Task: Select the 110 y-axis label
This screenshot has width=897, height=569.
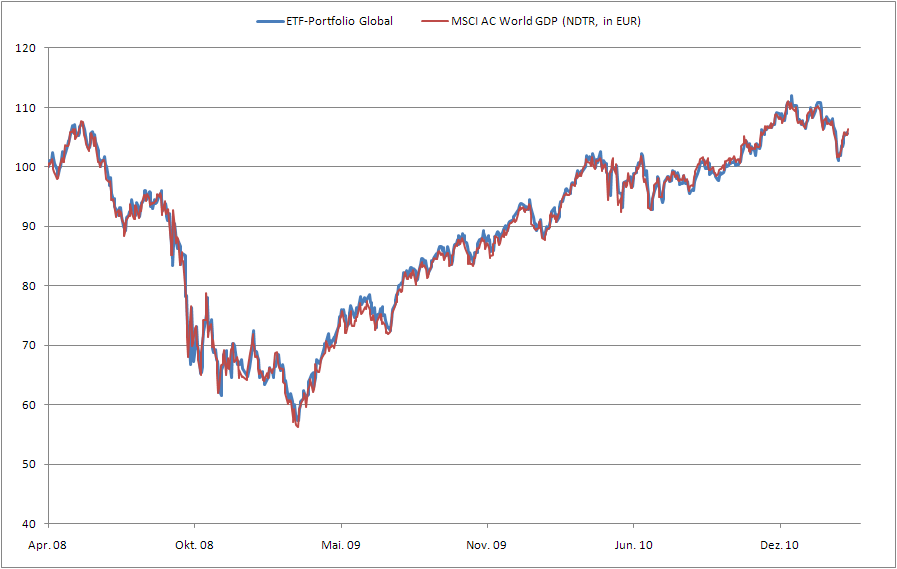Action: pos(27,108)
